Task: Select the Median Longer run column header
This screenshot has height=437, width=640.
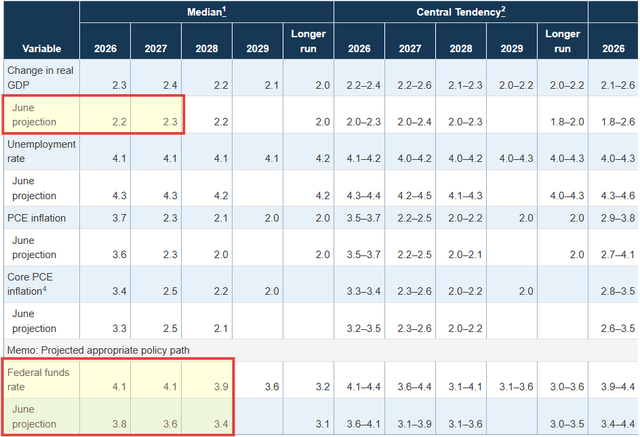Action: [308, 41]
